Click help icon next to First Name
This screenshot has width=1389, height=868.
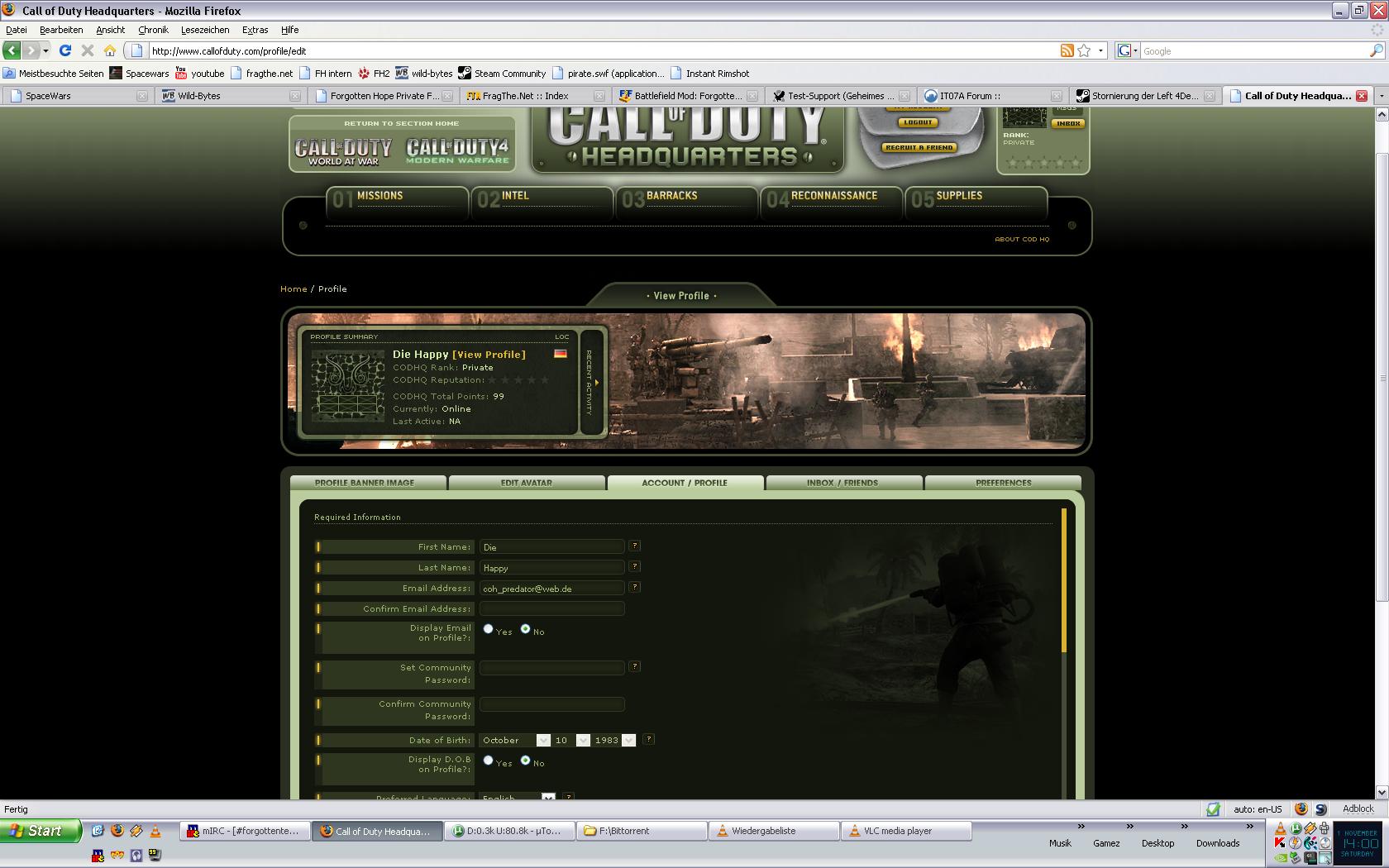click(634, 546)
